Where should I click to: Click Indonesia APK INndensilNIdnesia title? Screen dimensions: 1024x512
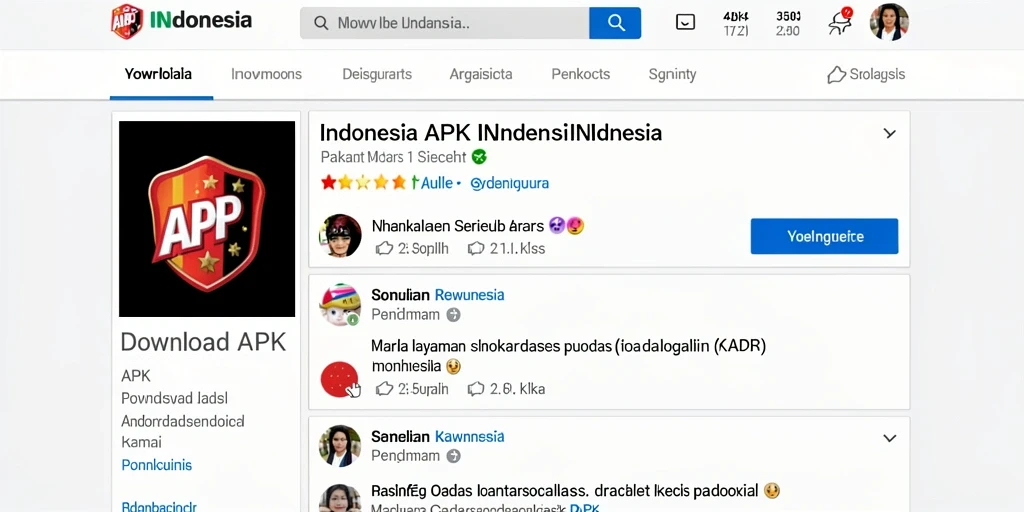(x=490, y=133)
